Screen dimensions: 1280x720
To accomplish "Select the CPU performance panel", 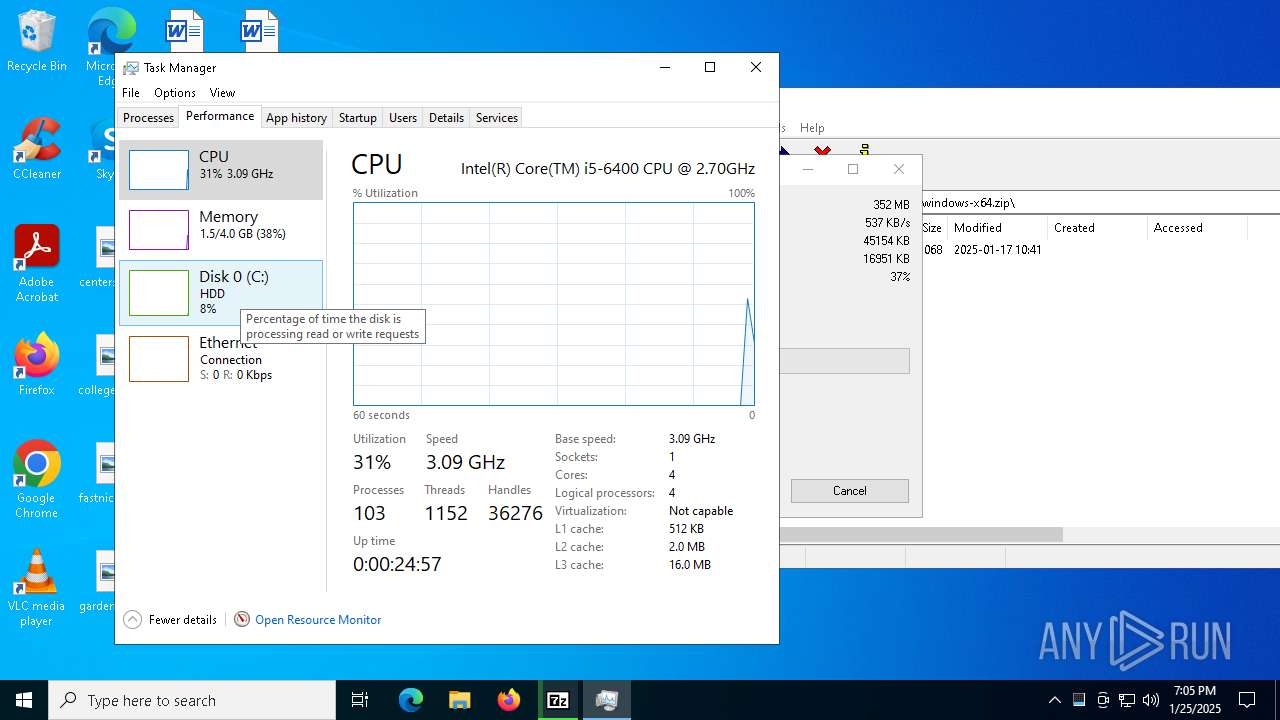I will pos(221,170).
